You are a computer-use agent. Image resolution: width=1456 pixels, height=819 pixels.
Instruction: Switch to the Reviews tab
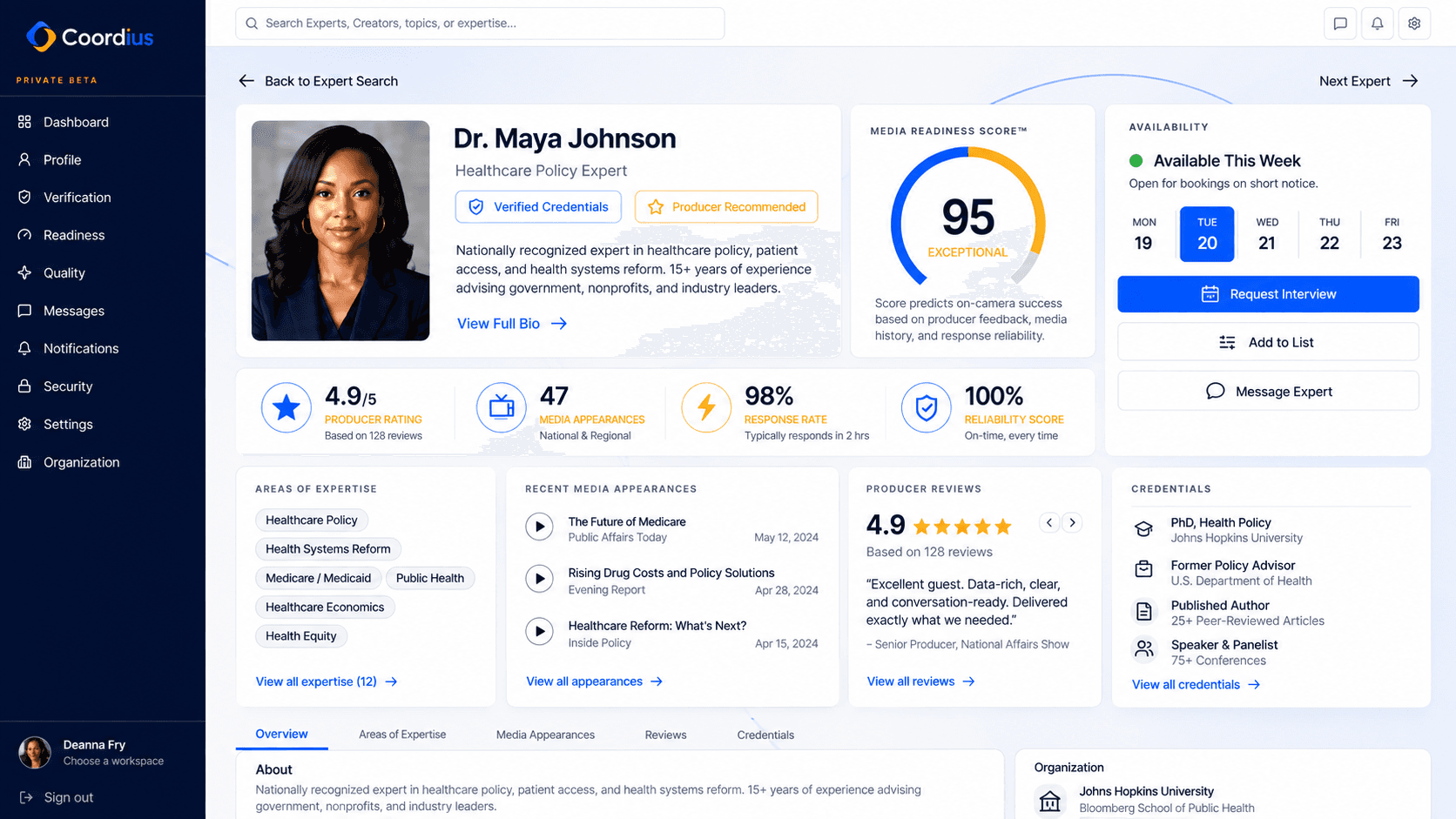[665, 735]
